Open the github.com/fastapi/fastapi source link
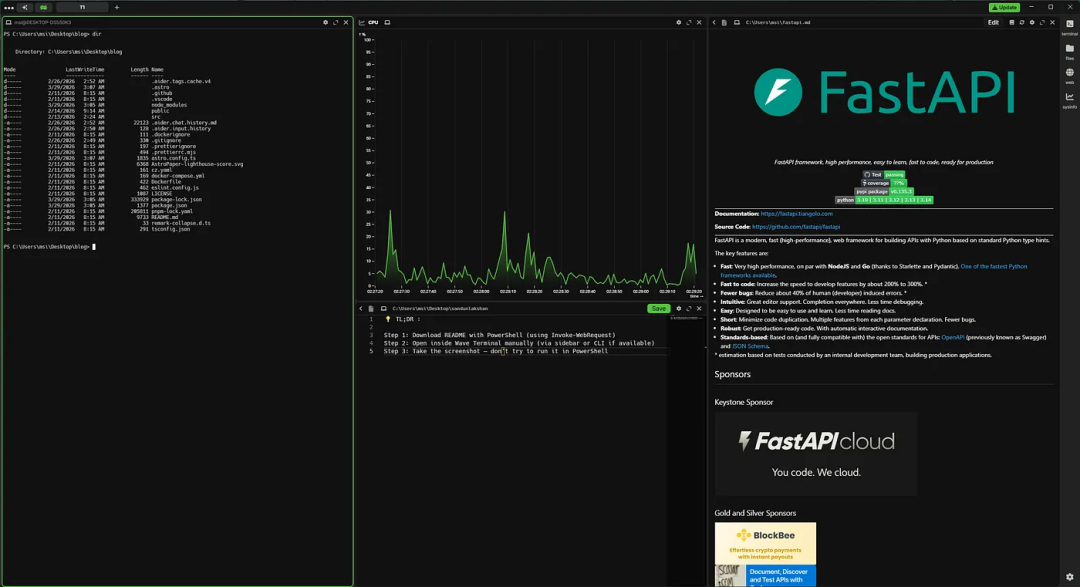The image size is (1080, 587). click(x=796, y=227)
